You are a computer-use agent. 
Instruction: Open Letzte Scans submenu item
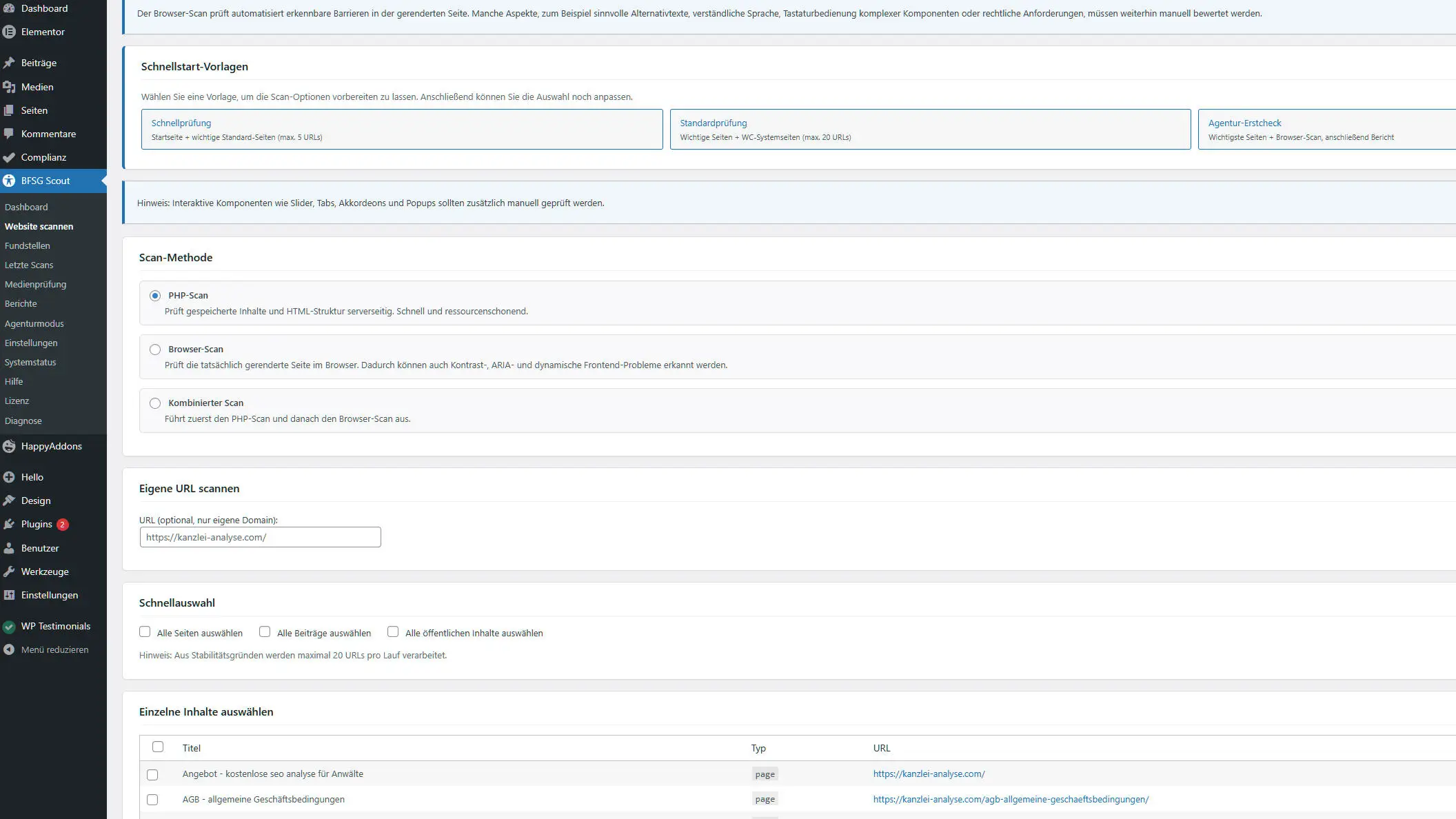pos(29,265)
